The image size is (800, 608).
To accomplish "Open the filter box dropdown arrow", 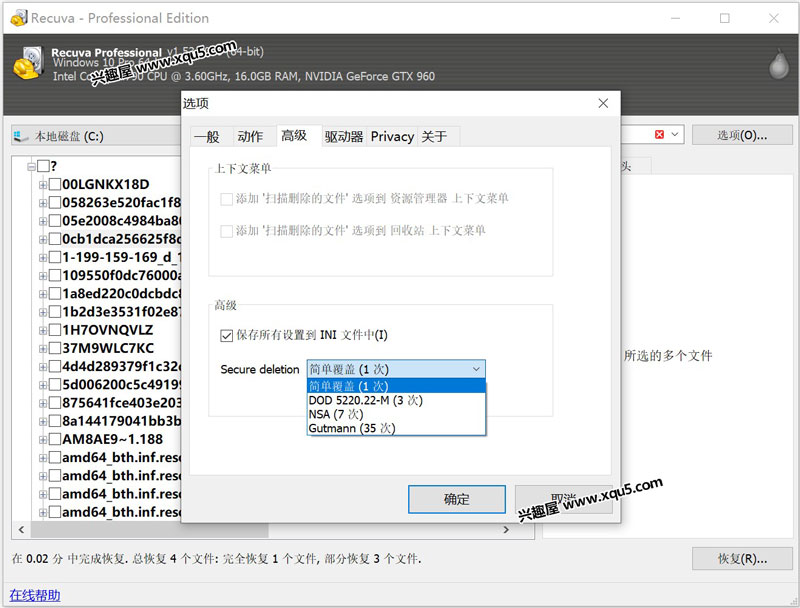I will coord(674,135).
